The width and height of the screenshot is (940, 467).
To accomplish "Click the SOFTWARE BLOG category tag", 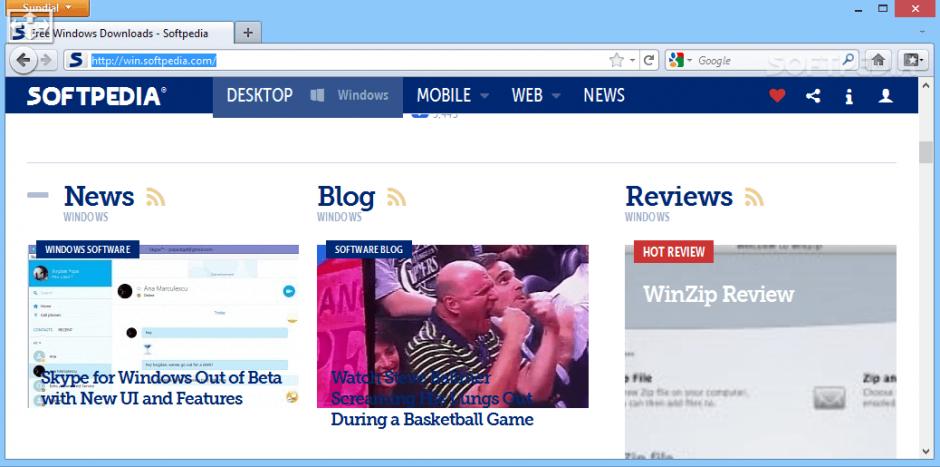I will (x=369, y=249).
